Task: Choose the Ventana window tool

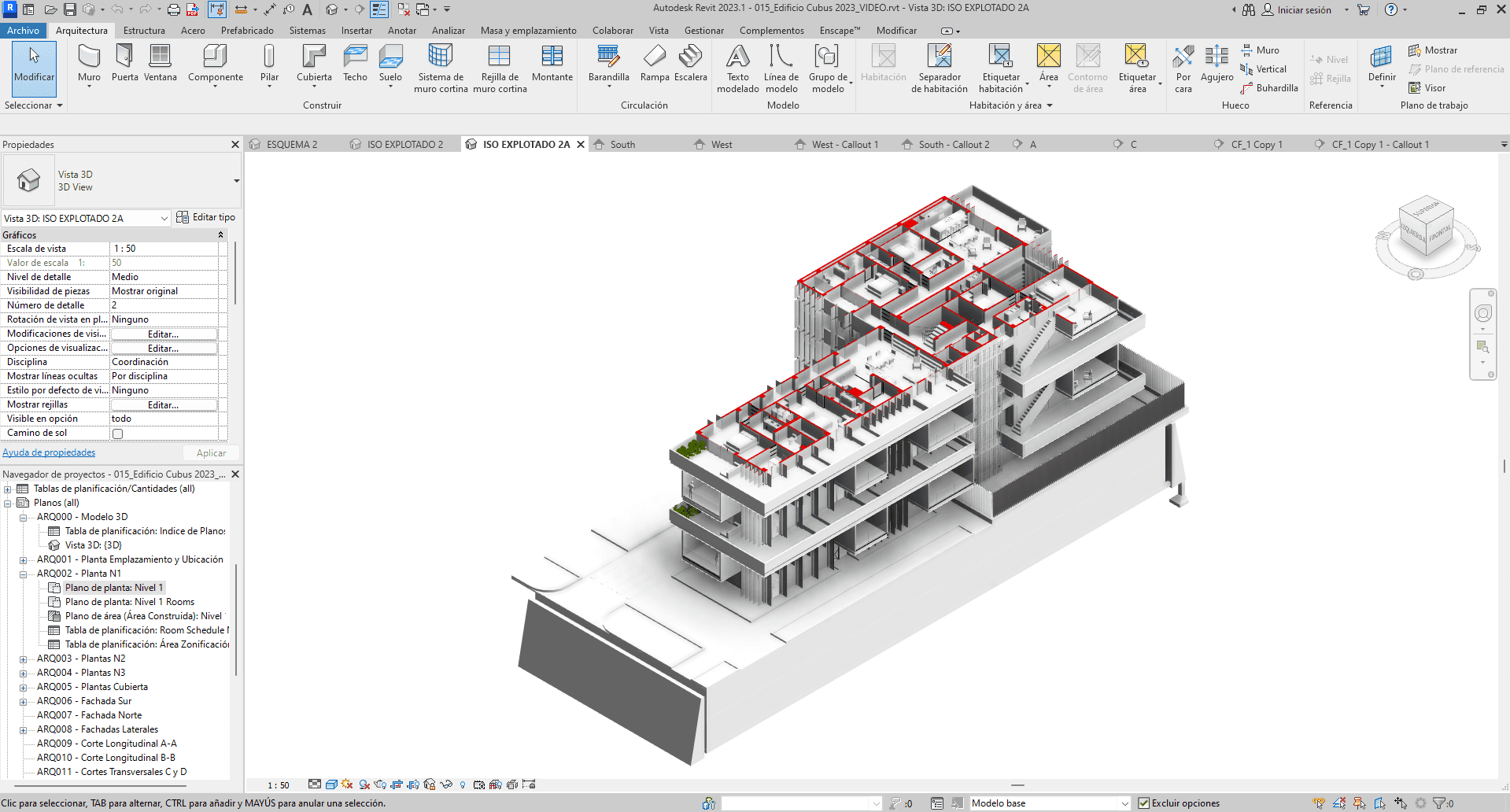Action: tap(160, 63)
